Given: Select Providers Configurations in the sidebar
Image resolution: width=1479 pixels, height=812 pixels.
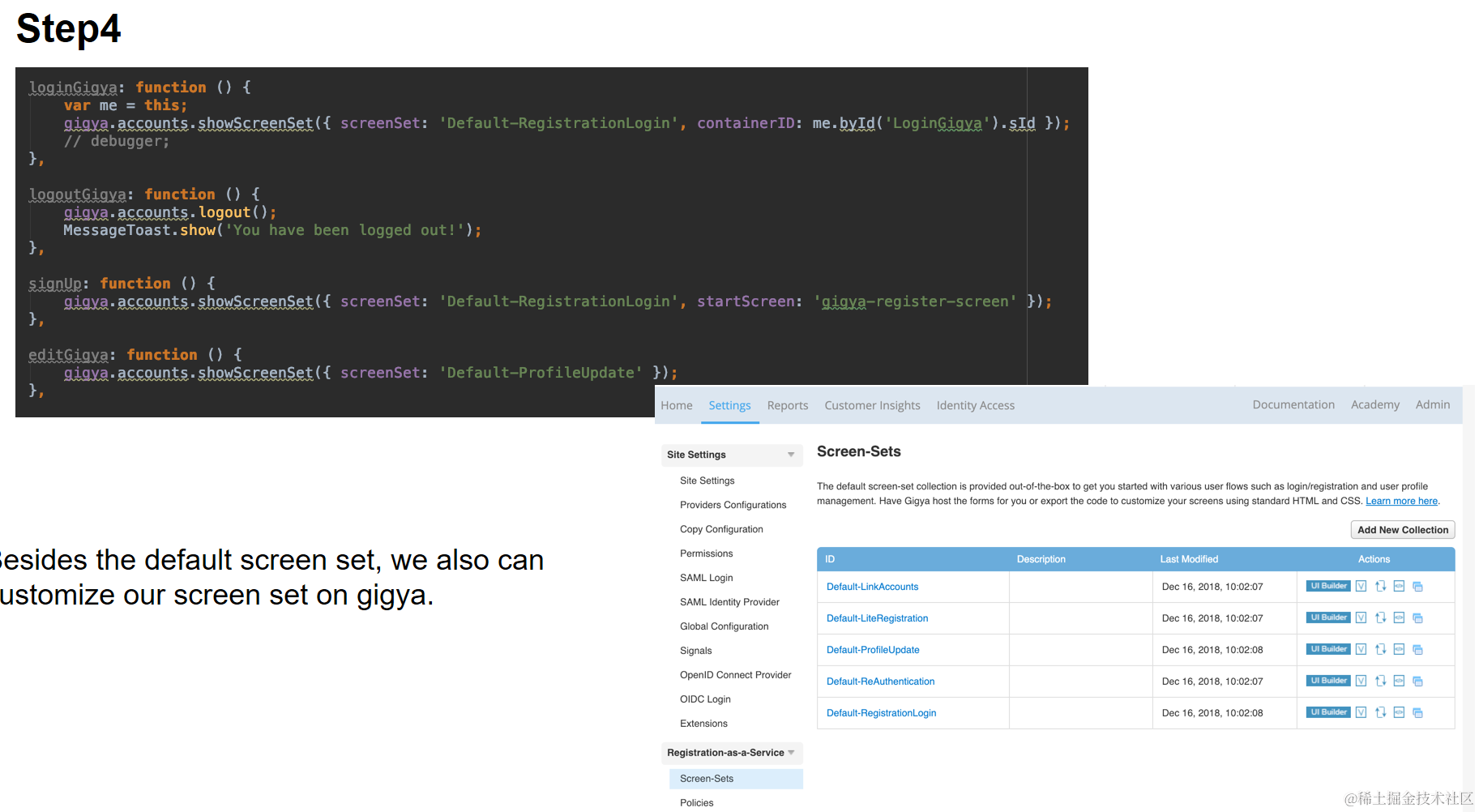Looking at the screenshot, I should click(x=733, y=505).
